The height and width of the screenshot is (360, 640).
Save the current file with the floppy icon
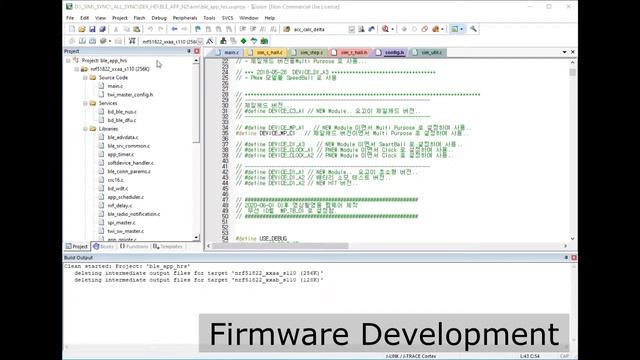92,29
